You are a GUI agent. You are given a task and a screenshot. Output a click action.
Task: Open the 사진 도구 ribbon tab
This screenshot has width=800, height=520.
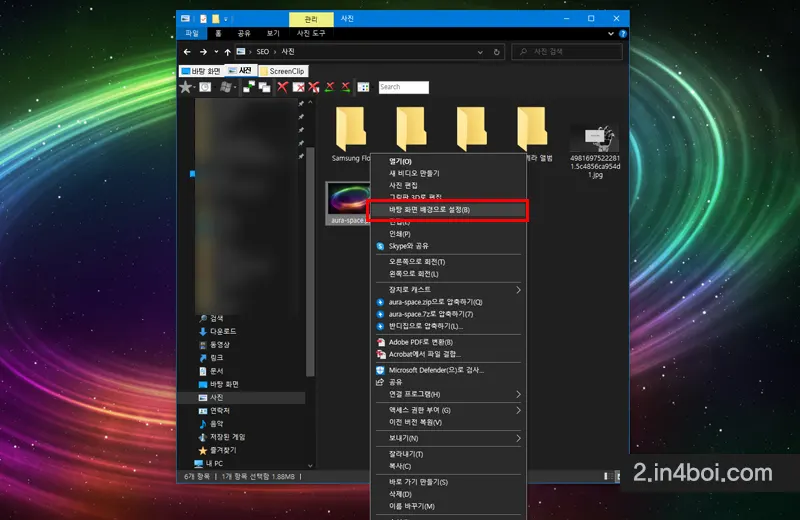tap(311, 33)
